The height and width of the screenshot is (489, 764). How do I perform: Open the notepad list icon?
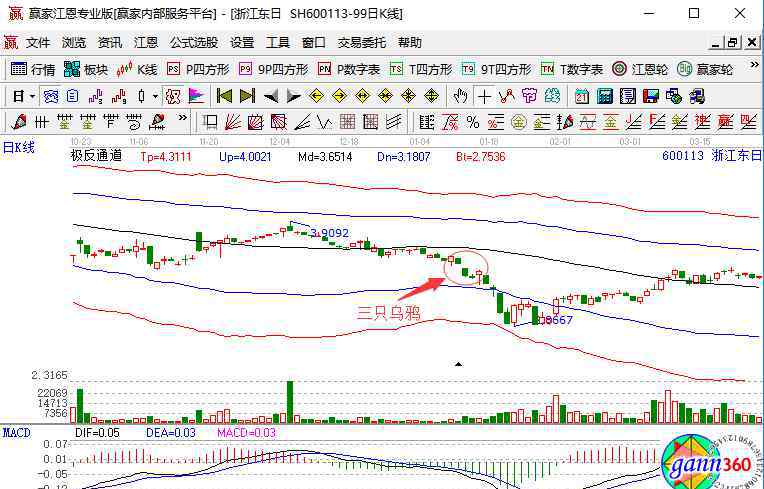point(628,96)
